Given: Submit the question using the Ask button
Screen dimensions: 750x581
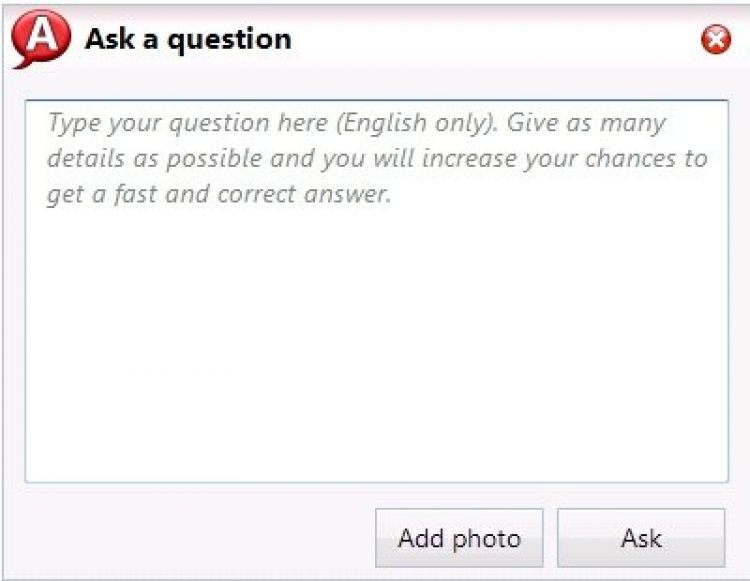Looking at the screenshot, I should (641, 538).
